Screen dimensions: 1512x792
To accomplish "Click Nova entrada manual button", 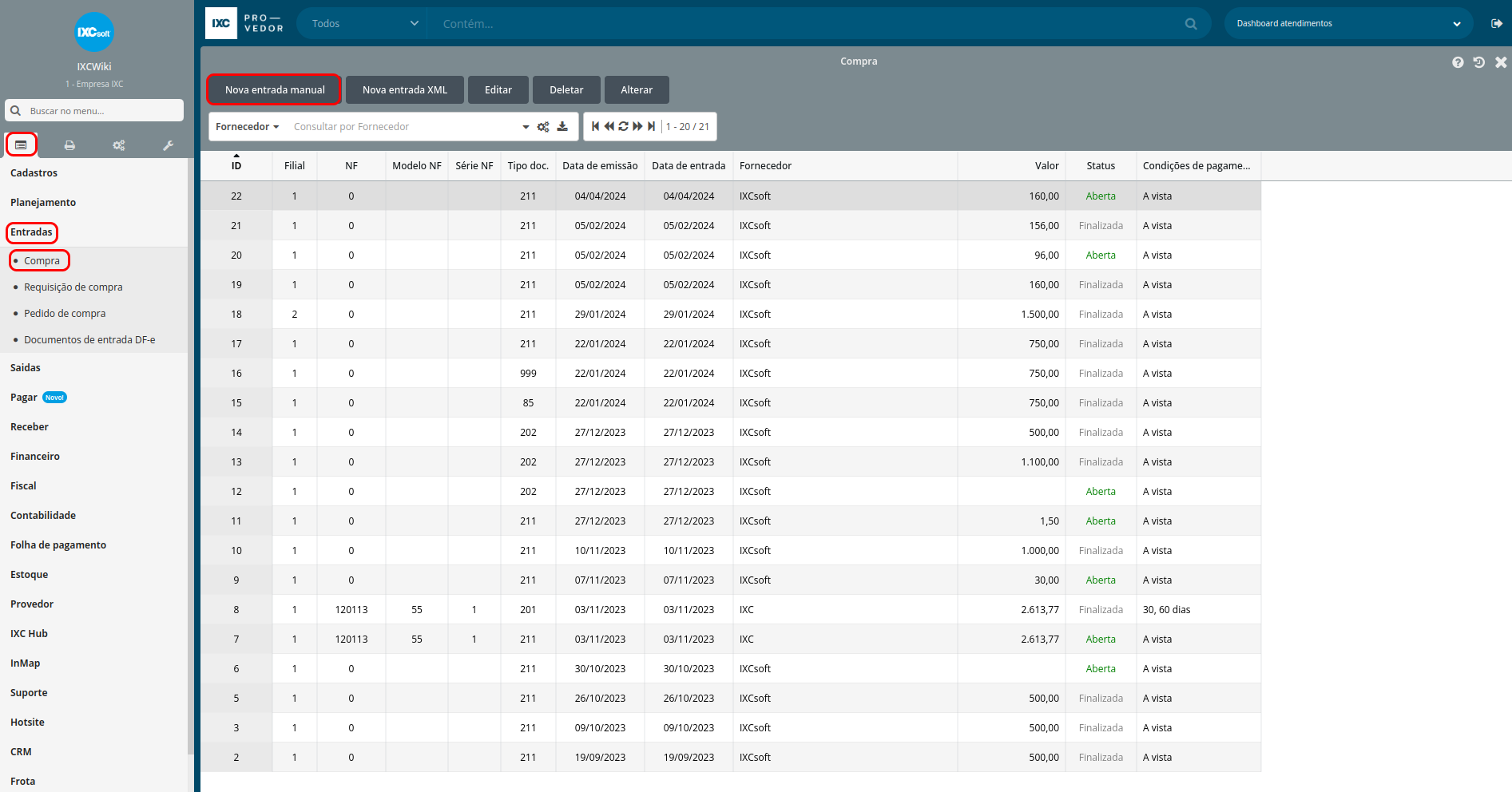I will (x=275, y=90).
